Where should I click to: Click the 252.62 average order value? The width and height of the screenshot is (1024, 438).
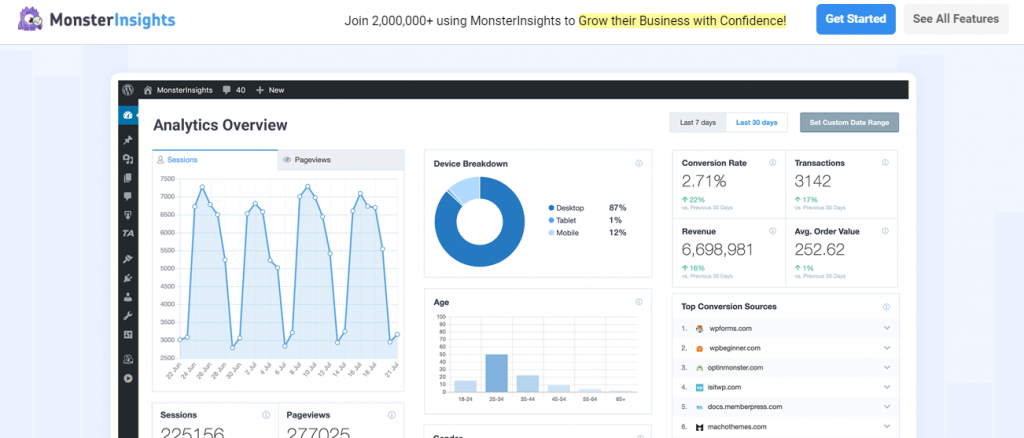tap(820, 249)
